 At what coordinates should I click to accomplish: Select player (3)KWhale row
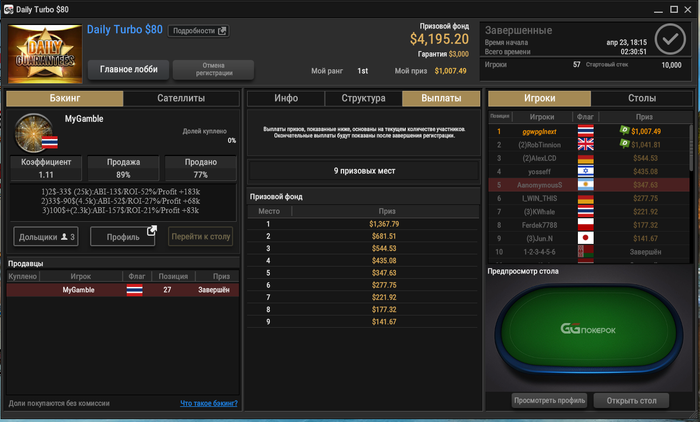click(x=589, y=212)
